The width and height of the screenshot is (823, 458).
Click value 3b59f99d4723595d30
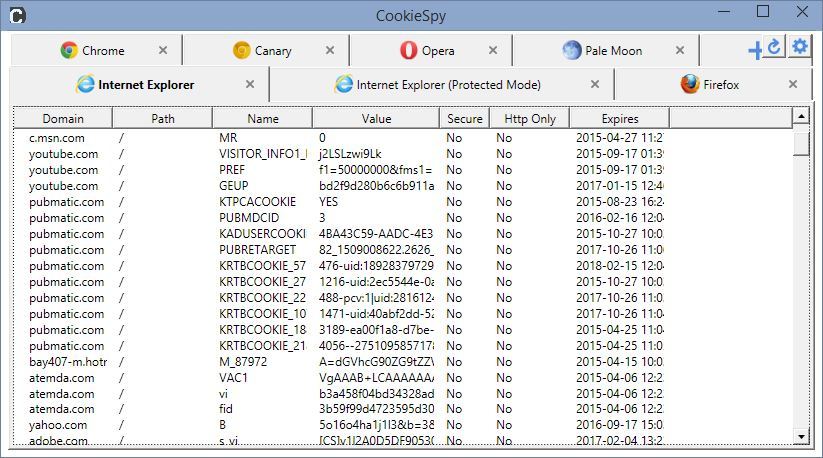point(376,409)
